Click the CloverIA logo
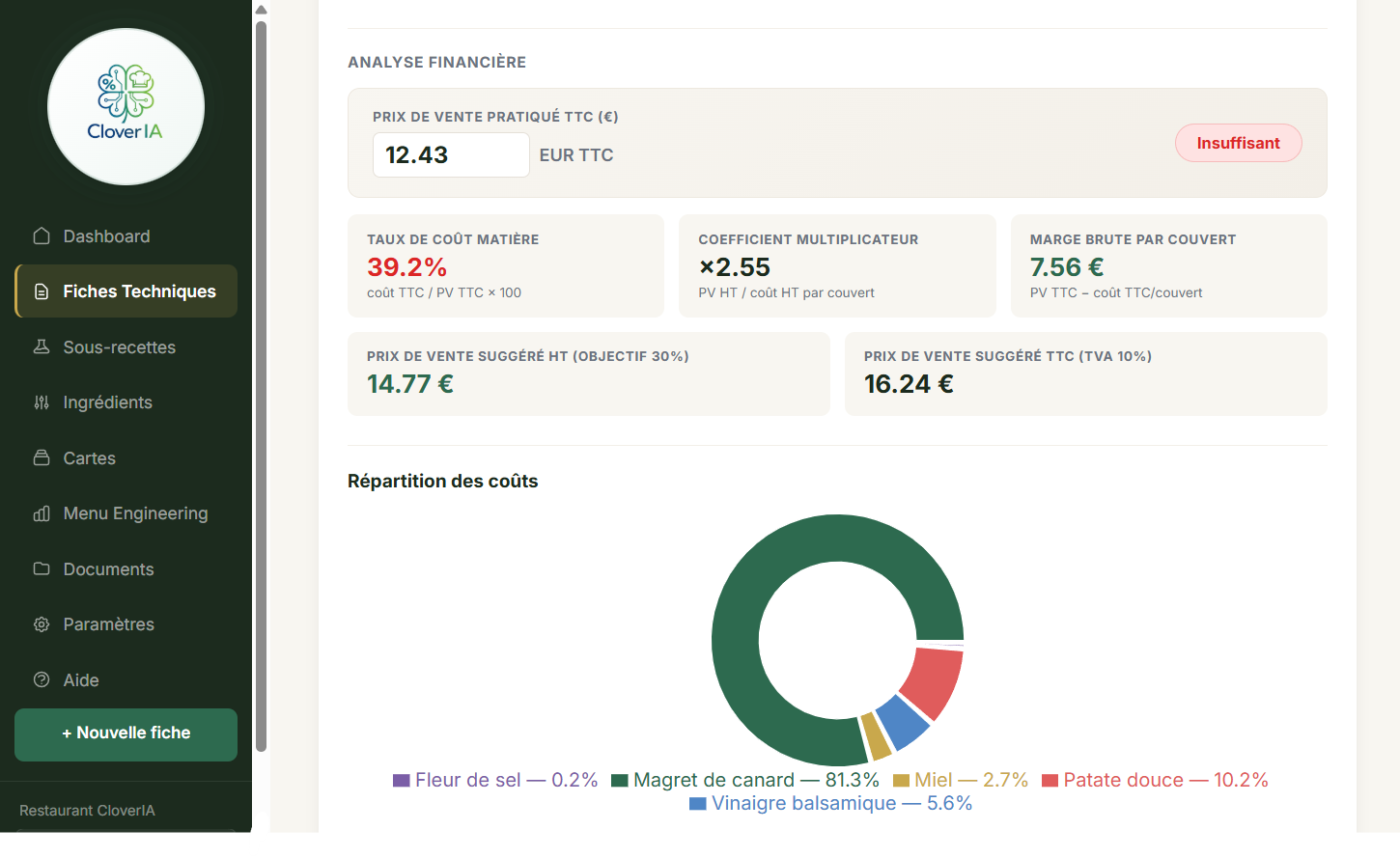Screen dimensions: 1400x858 [126, 106]
